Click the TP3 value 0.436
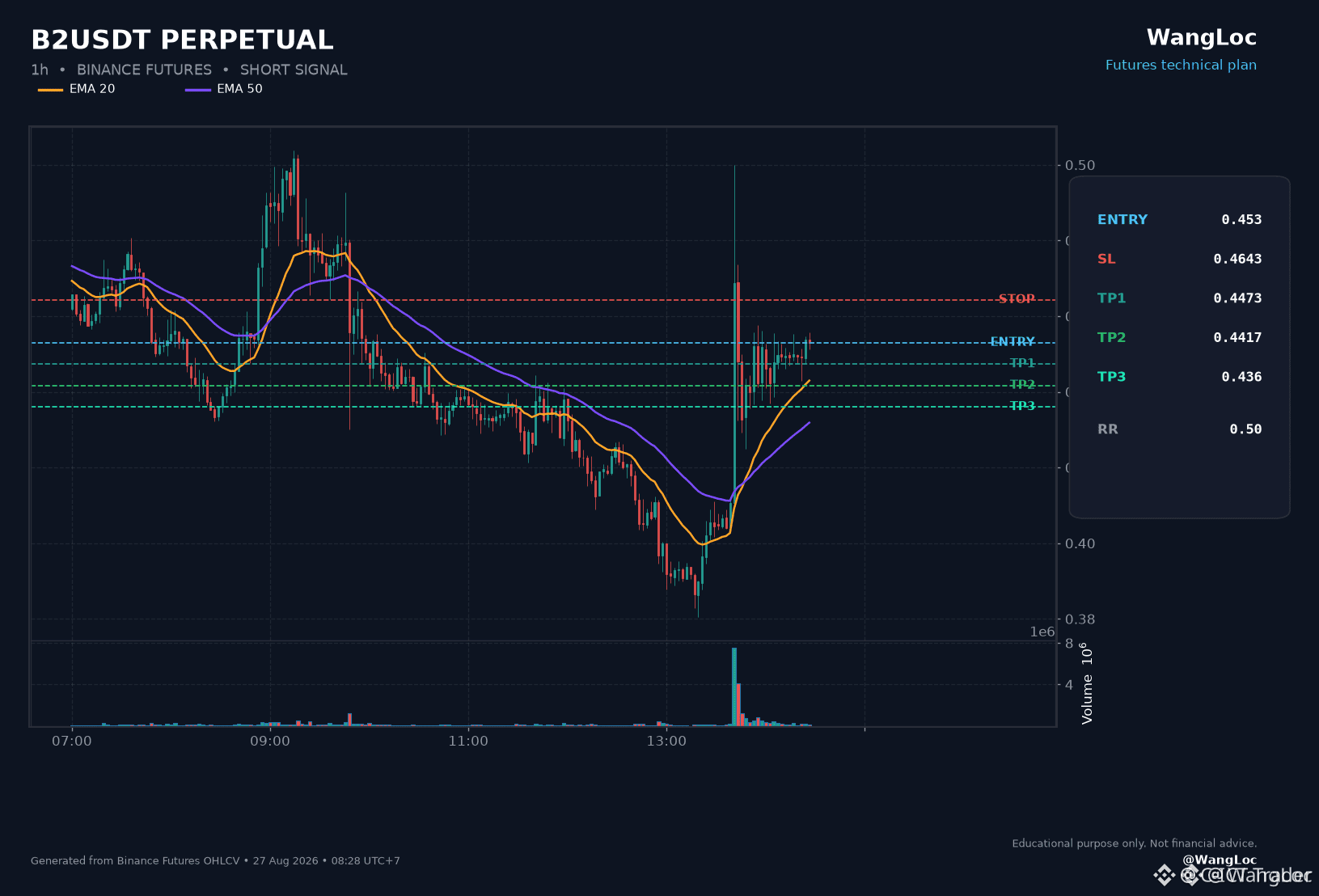Screen dimensions: 1319x896 (x=1241, y=376)
